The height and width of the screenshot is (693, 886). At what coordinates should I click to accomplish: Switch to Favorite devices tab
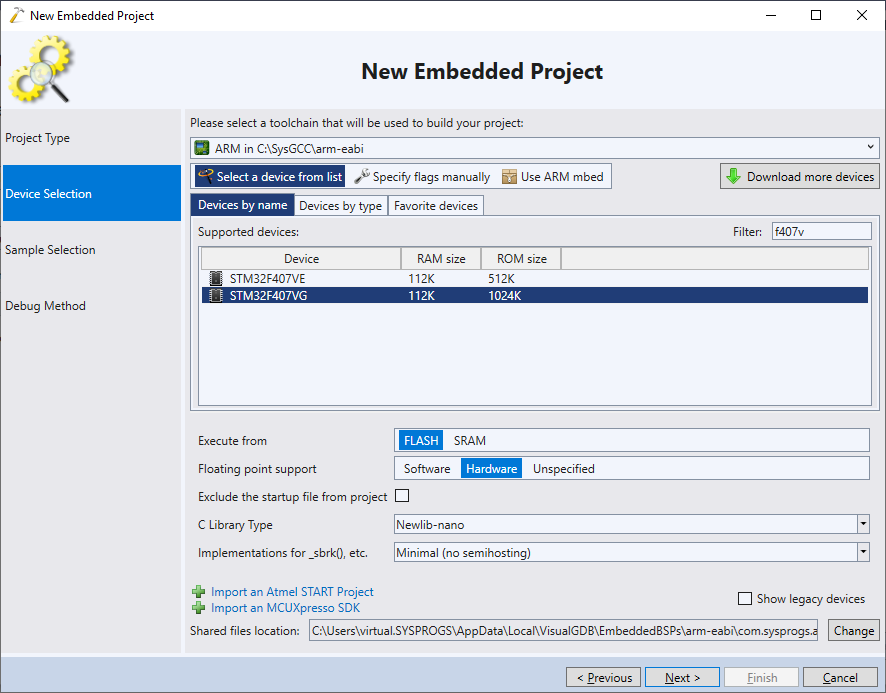[436, 205]
